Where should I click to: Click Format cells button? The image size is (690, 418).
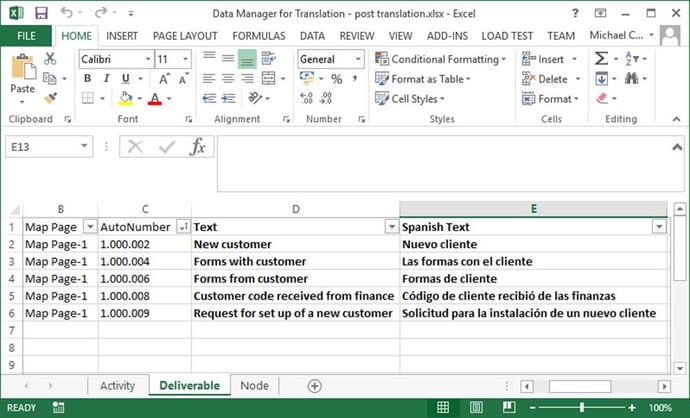(550, 99)
